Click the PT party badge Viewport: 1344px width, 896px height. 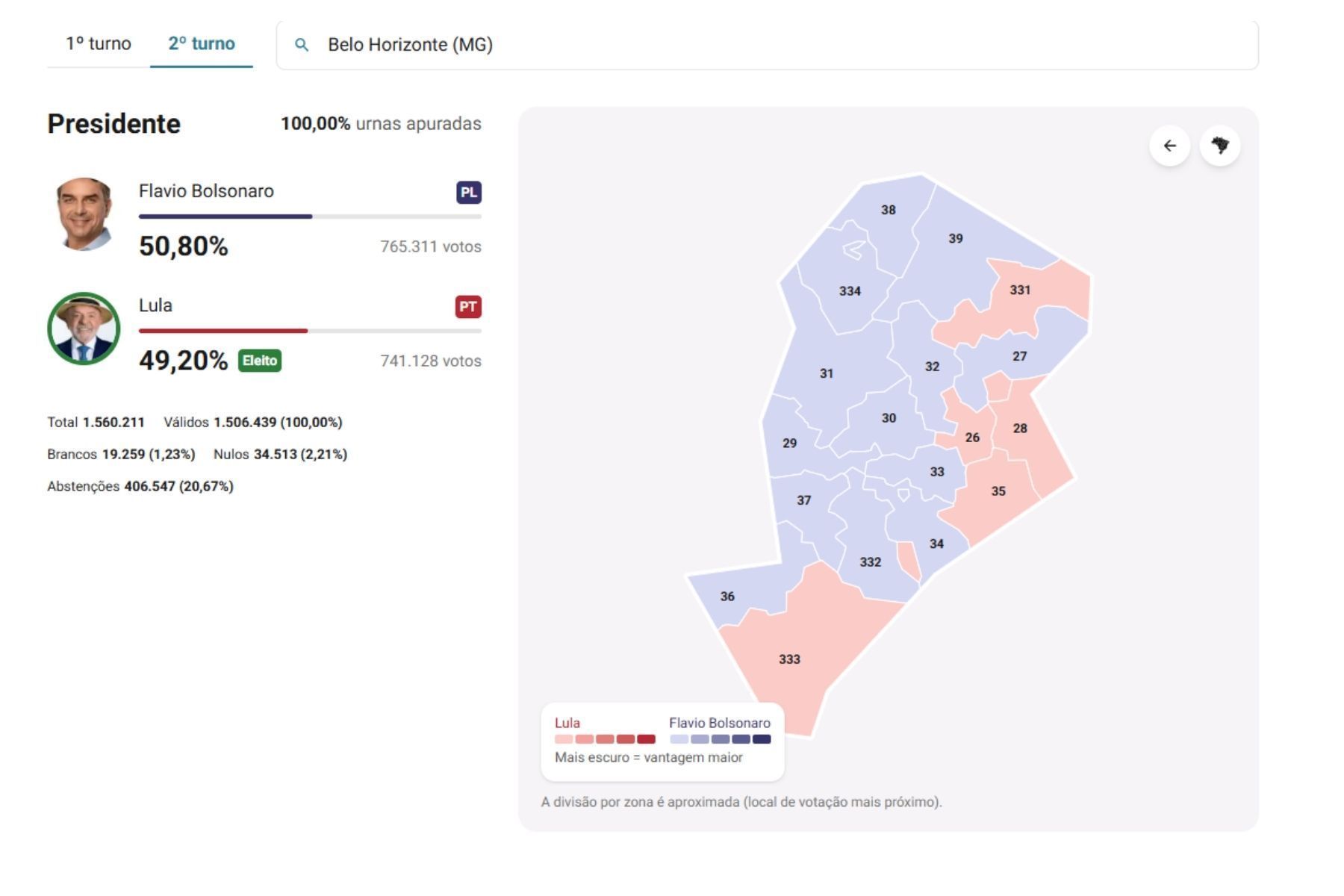[x=468, y=307]
